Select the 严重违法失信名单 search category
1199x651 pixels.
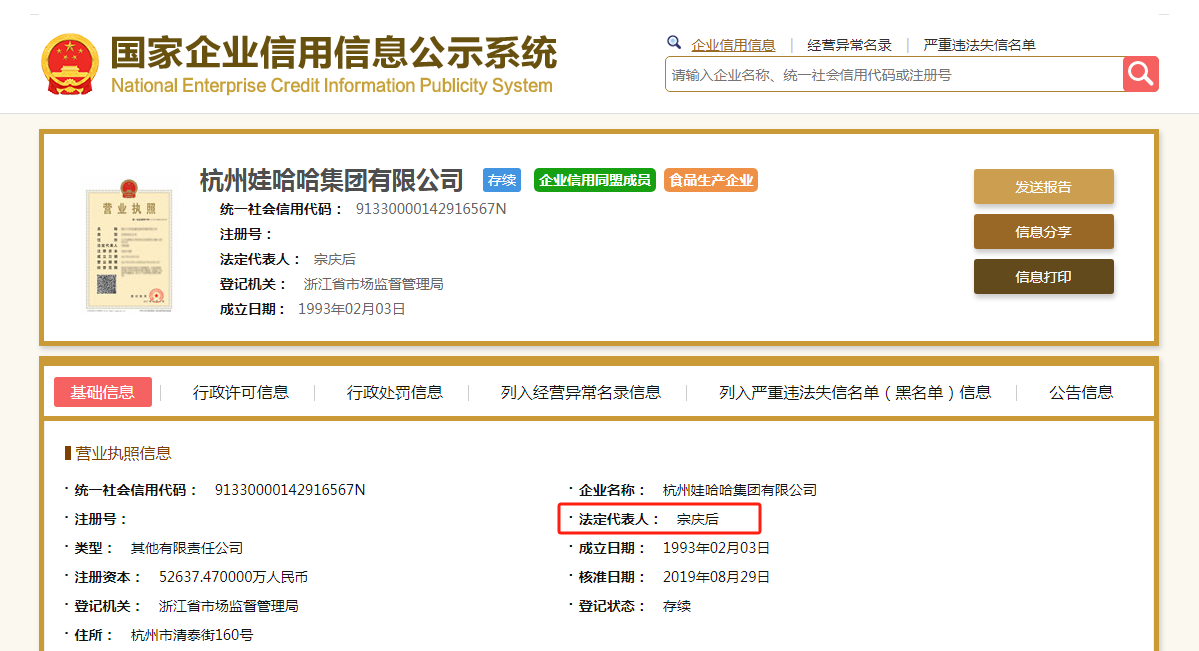979,45
